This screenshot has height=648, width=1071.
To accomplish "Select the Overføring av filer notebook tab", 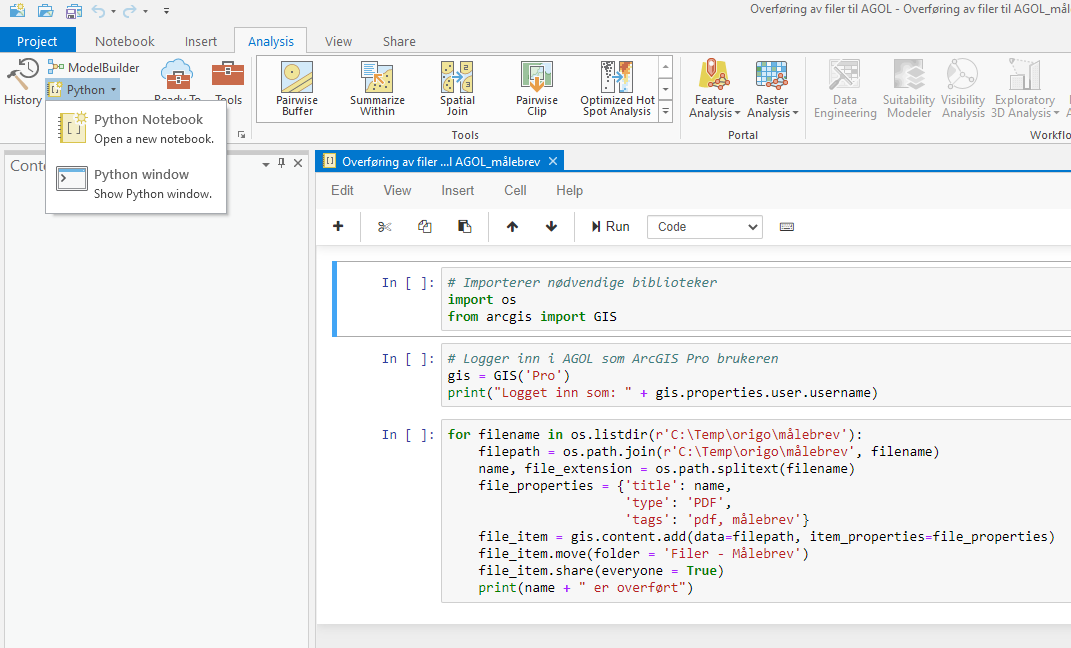I will 440,162.
